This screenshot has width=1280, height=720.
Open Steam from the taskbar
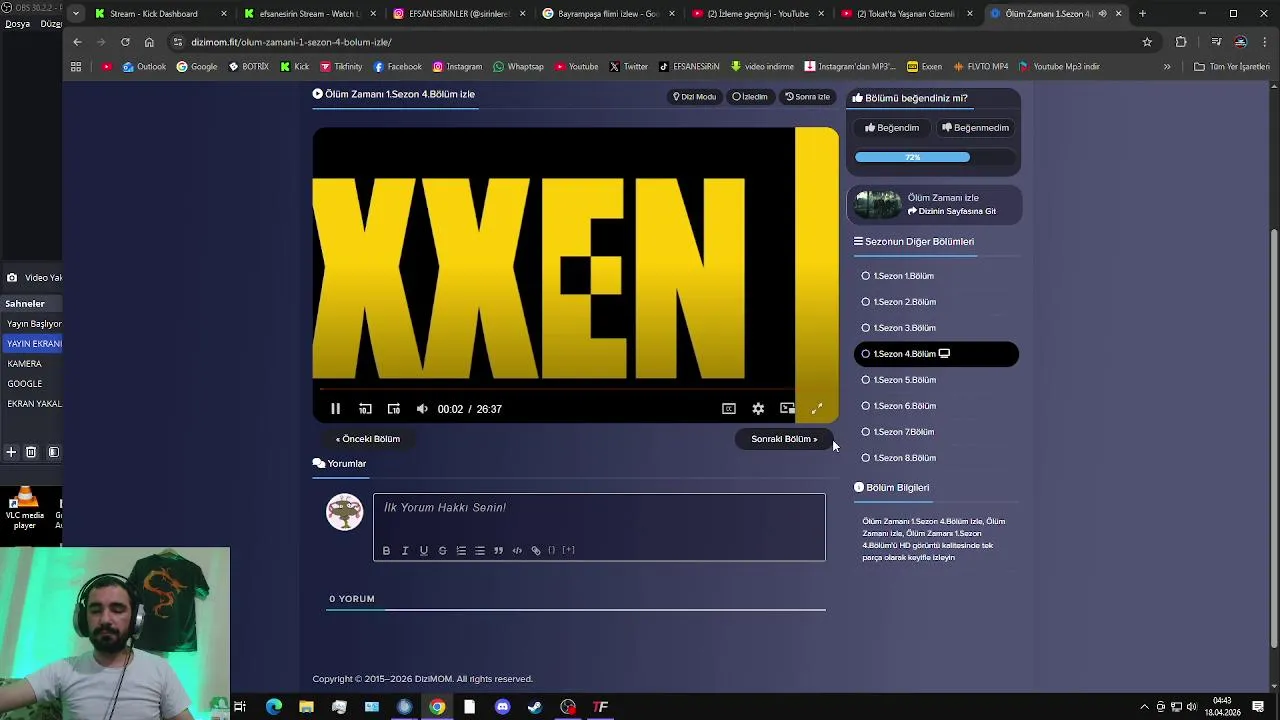tap(535, 707)
